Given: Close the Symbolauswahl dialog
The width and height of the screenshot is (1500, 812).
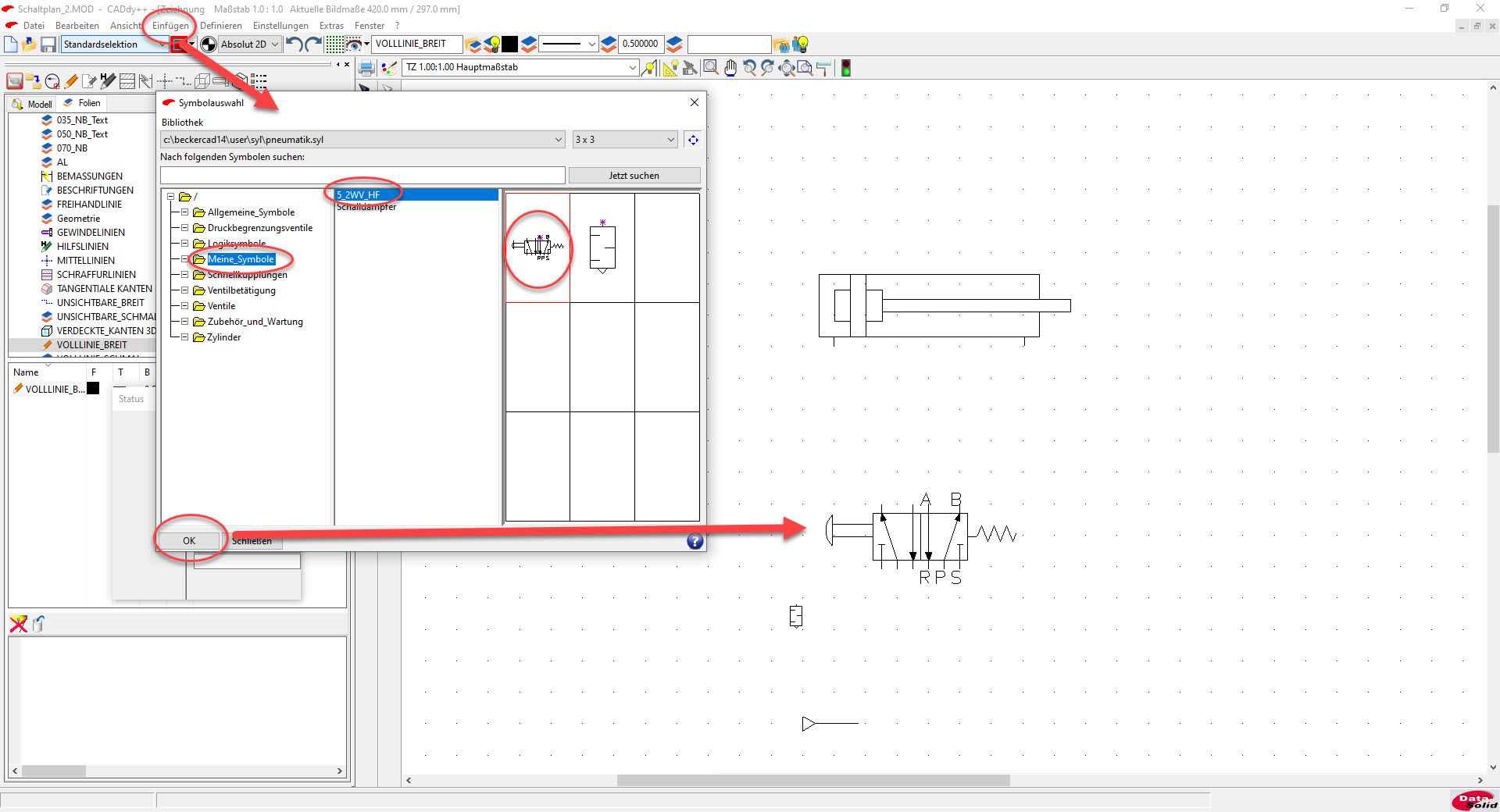Looking at the screenshot, I should tap(695, 102).
